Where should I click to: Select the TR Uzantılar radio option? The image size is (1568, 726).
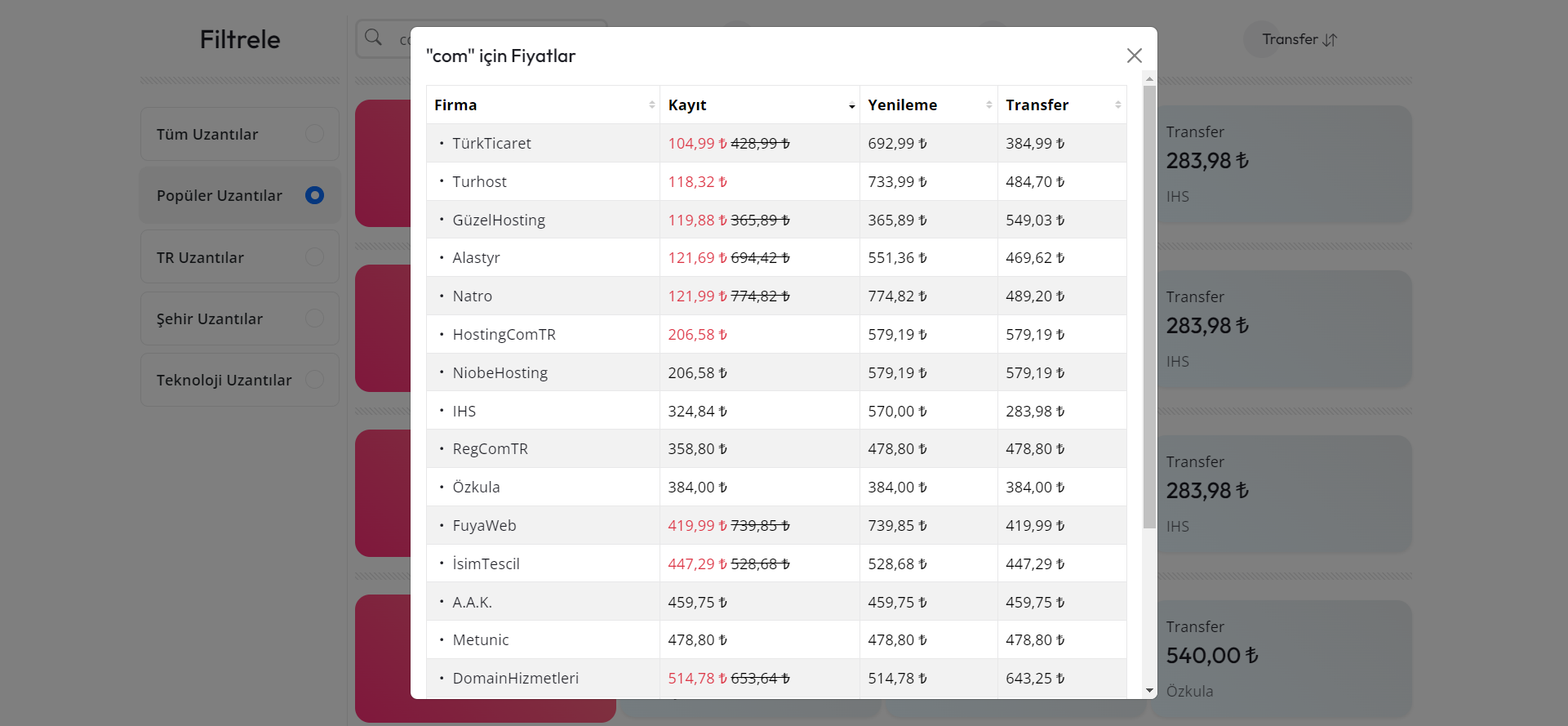(314, 257)
